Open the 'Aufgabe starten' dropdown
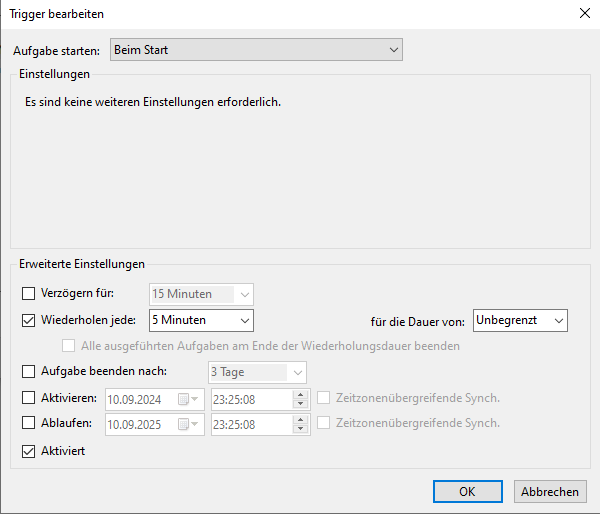This screenshot has width=600, height=514. click(x=256, y=50)
